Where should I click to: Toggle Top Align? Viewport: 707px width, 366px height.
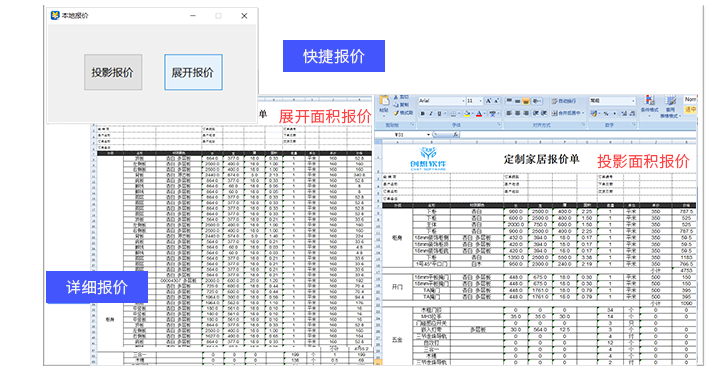coord(510,101)
